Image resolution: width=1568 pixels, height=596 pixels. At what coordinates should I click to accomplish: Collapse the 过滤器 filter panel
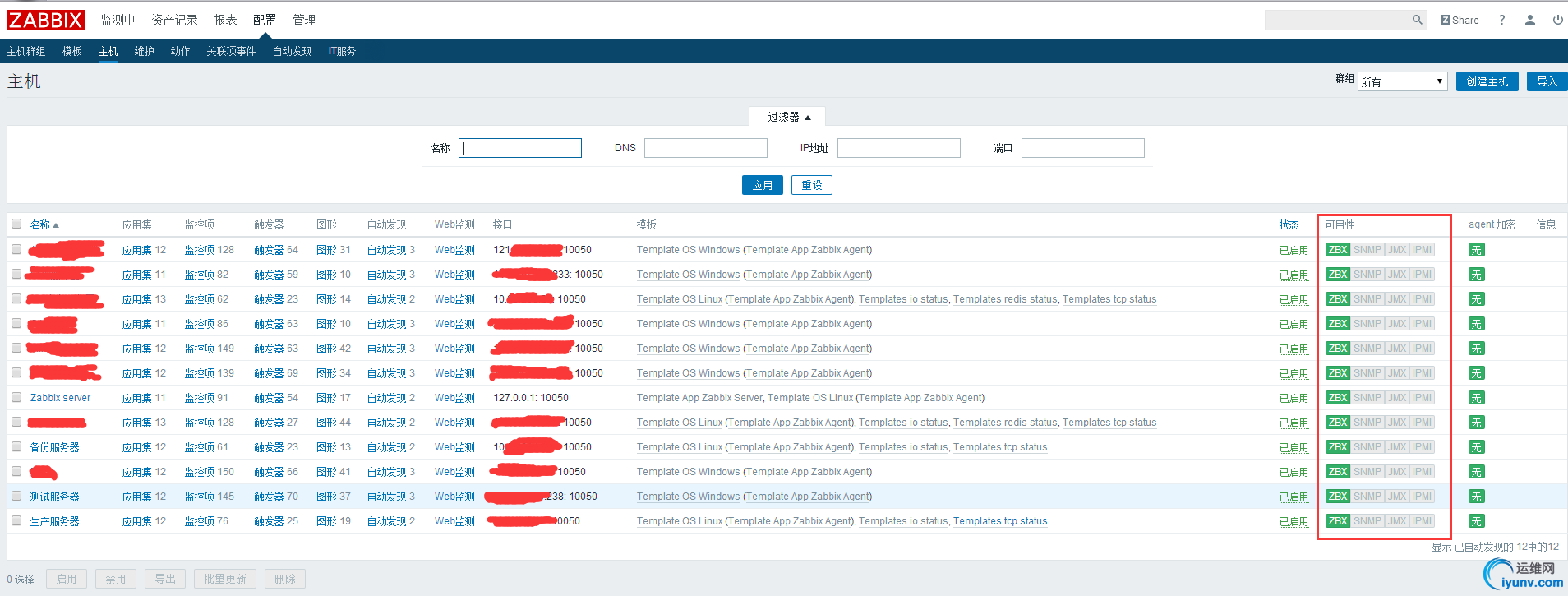point(789,117)
